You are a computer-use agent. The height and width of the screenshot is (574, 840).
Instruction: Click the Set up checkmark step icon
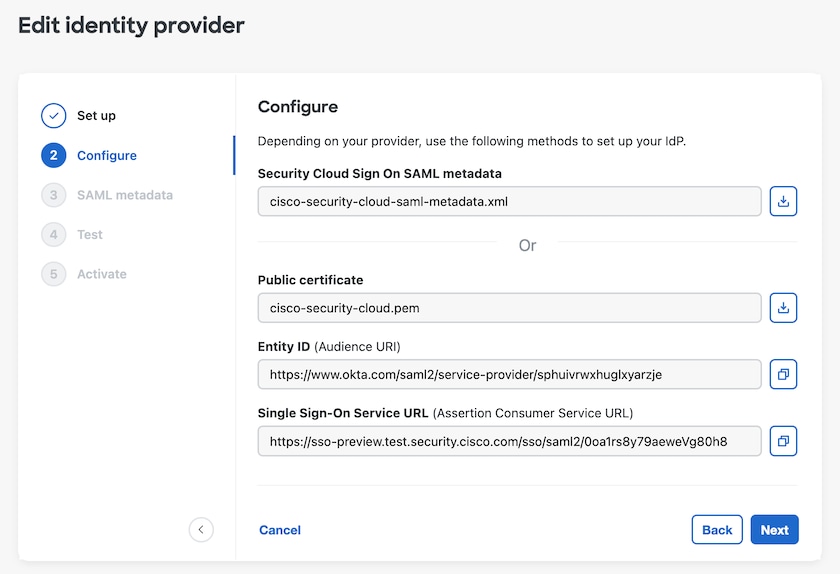(x=54, y=115)
